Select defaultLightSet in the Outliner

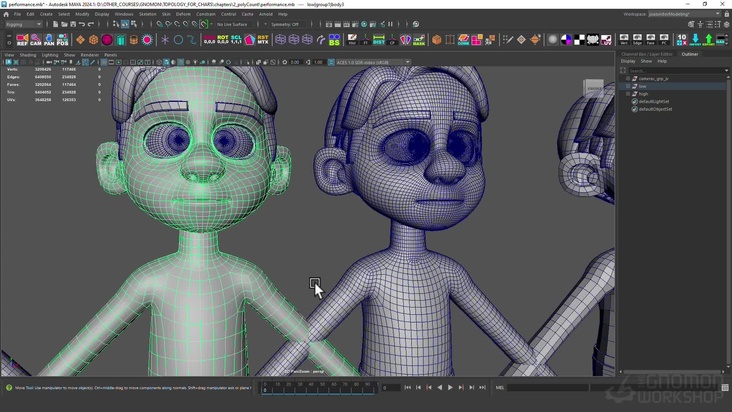(654, 101)
